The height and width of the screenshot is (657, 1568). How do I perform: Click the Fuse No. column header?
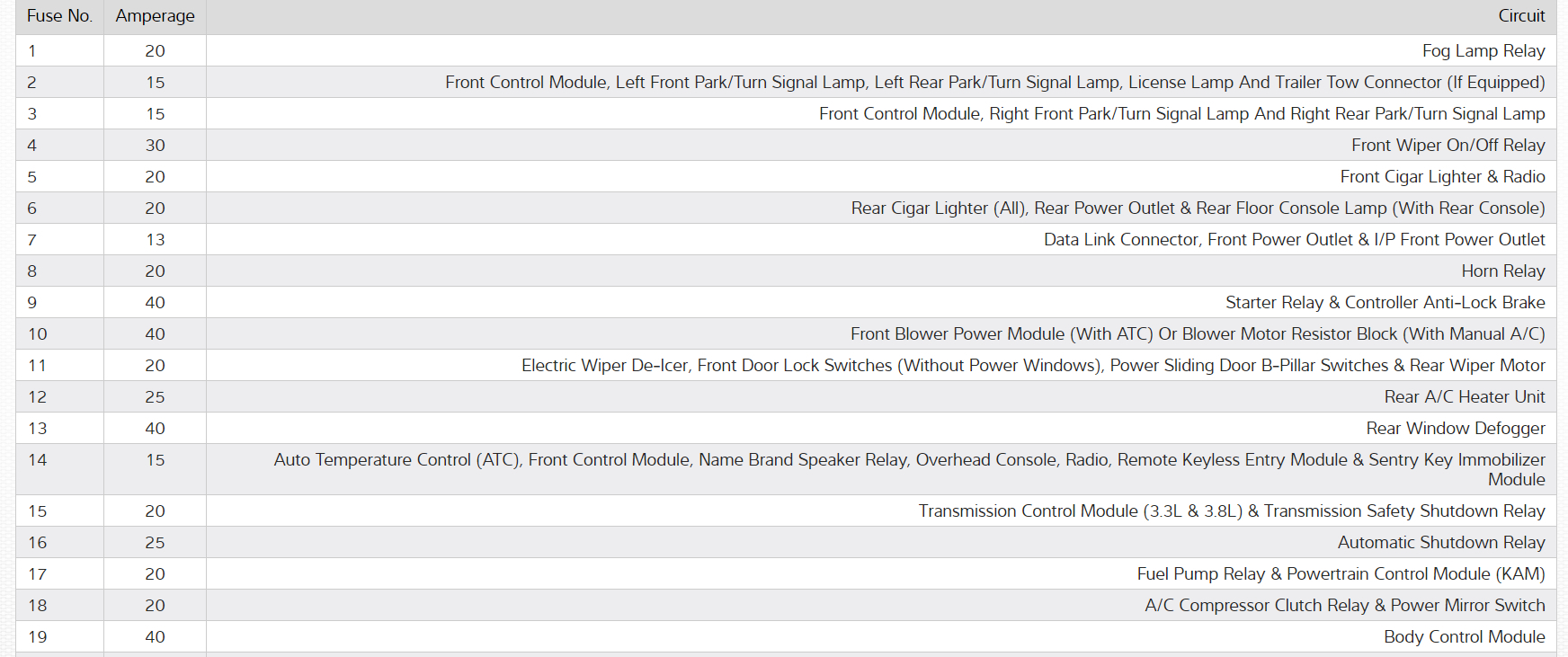[59, 16]
